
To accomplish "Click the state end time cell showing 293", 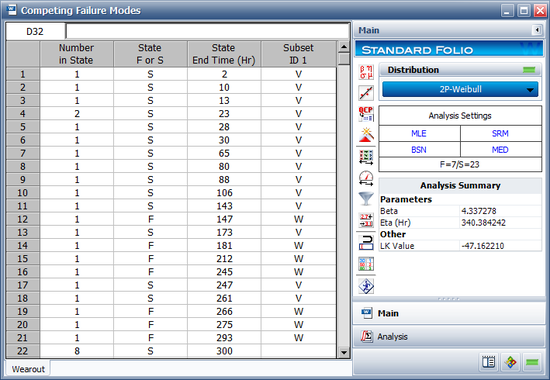I will click(x=224, y=338).
